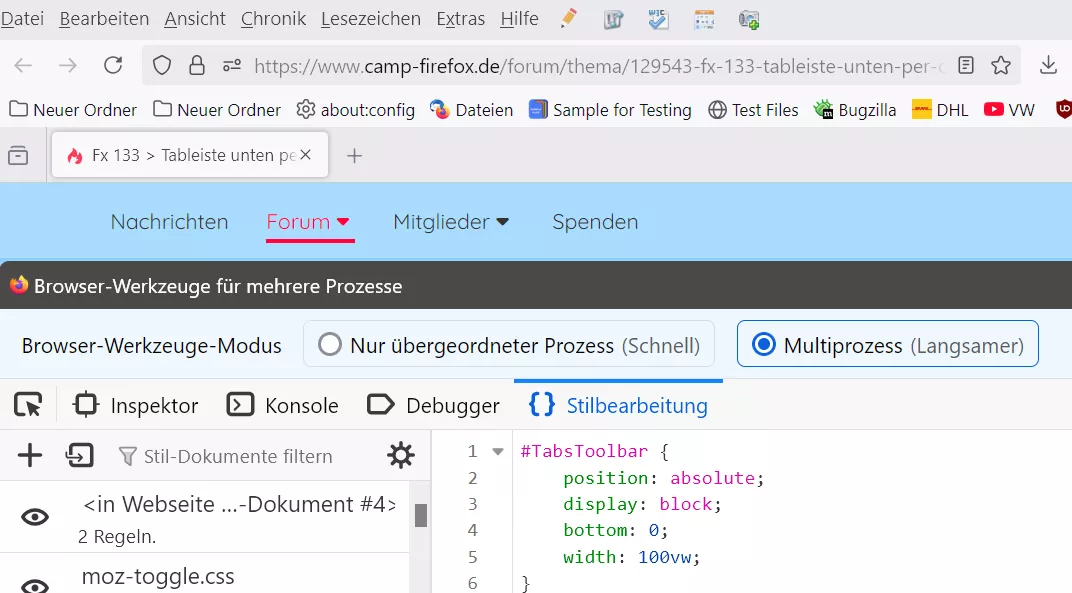This screenshot has height=593, width=1072.
Task: Click the 'width: 100vw;' code line
Action: click(x=631, y=557)
